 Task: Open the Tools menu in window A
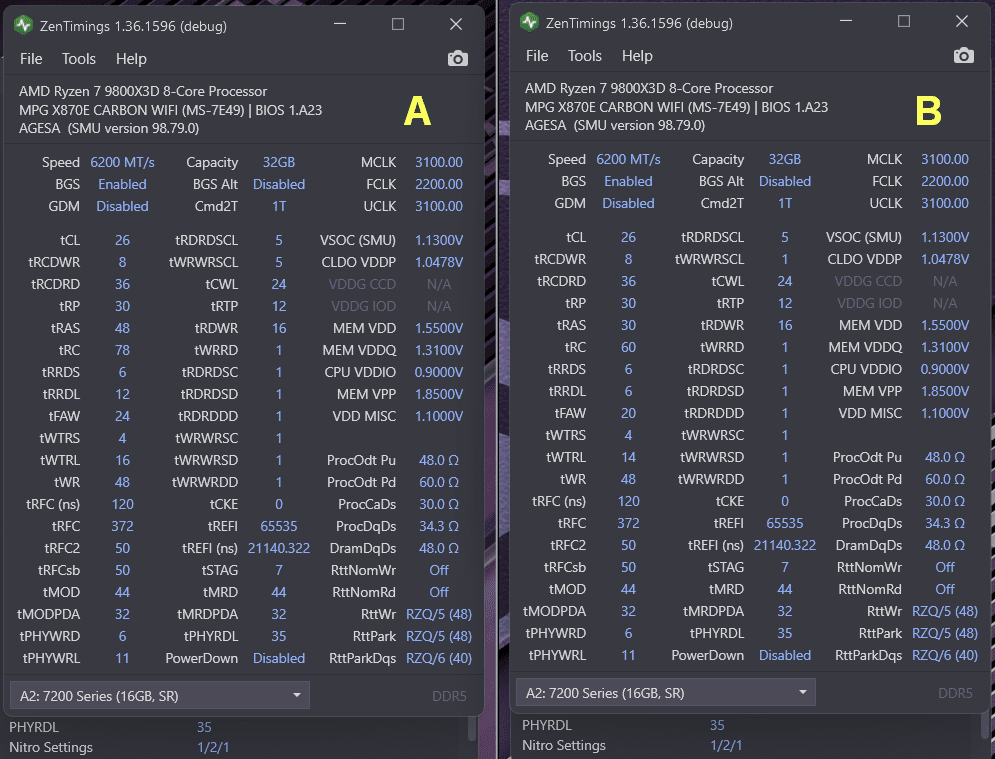pos(79,59)
